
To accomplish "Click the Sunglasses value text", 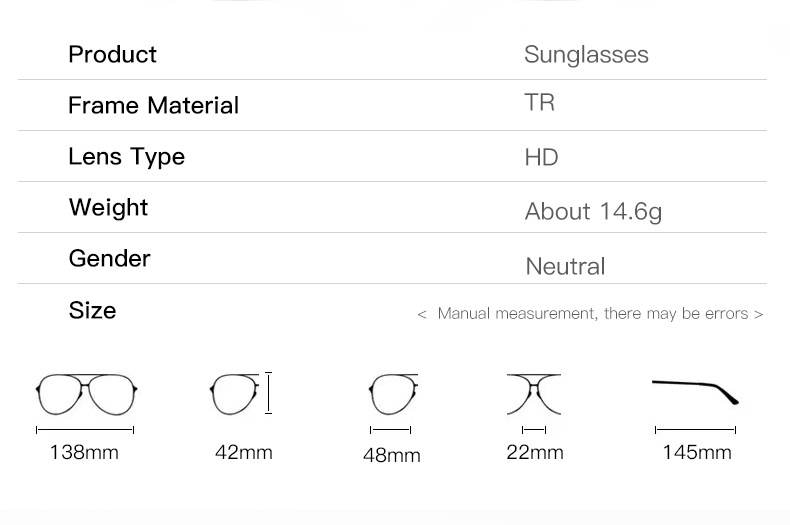I will point(586,55).
